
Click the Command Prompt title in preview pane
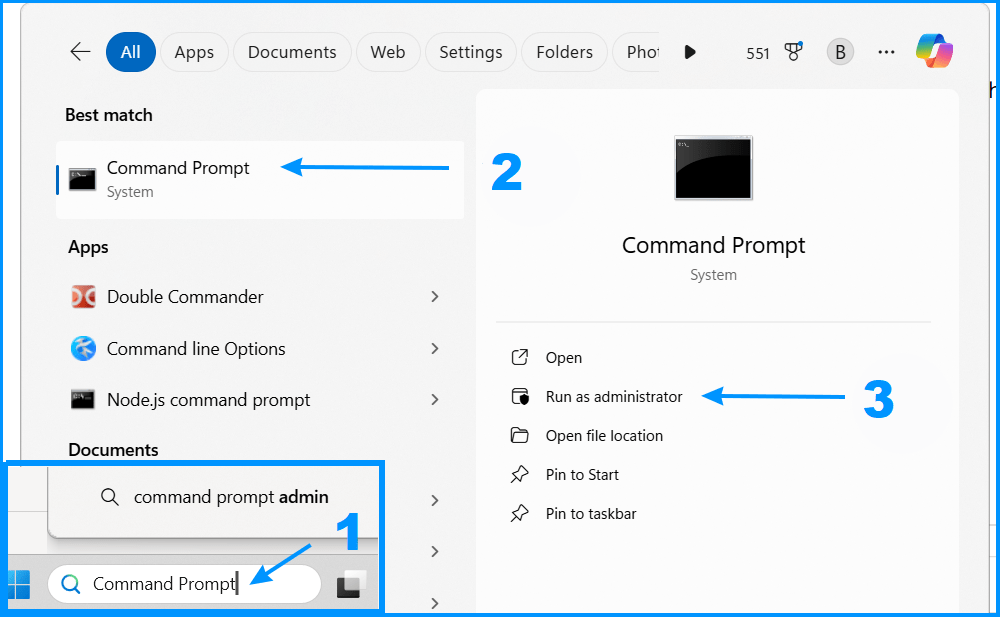[713, 246]
